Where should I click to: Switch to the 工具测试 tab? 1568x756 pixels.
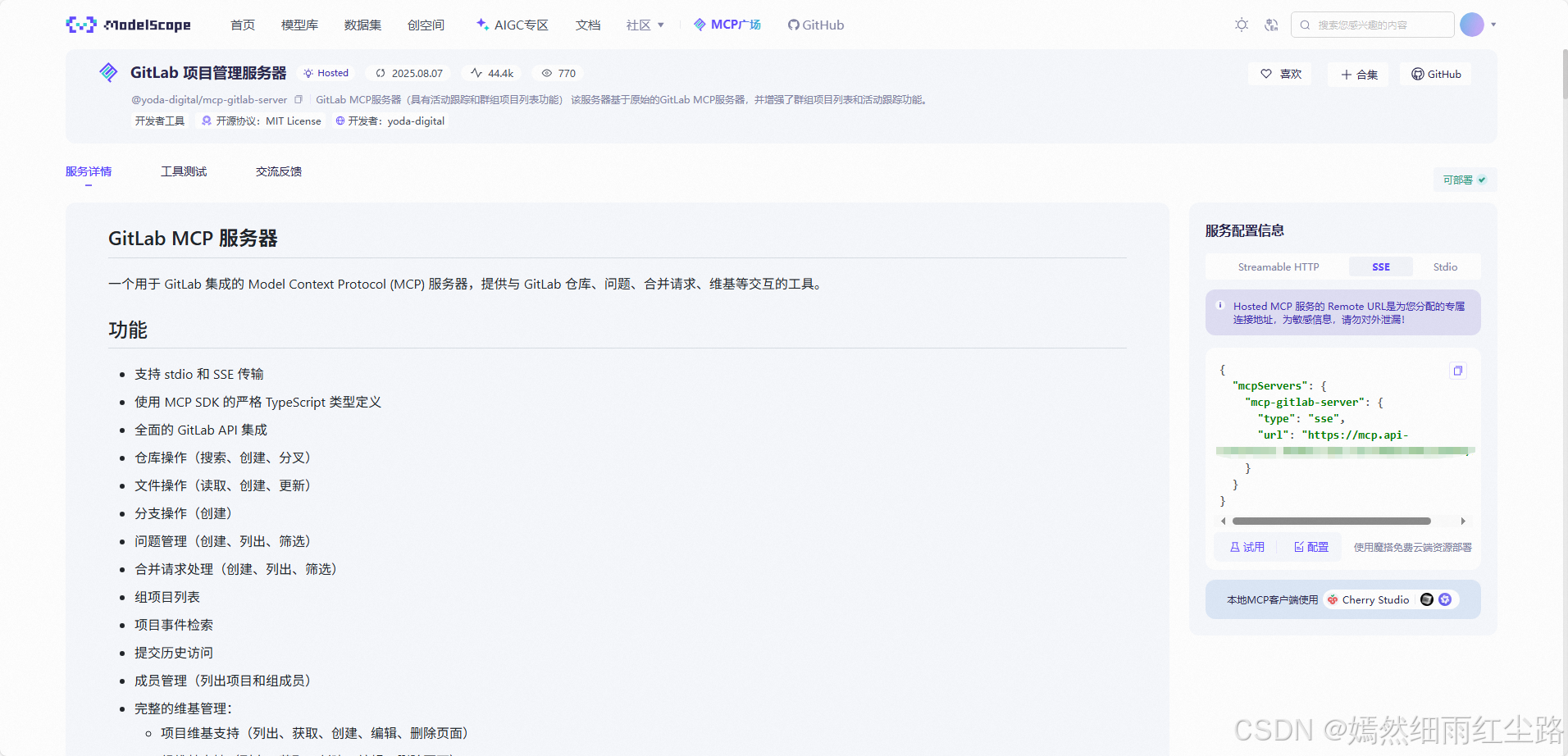pyautogui.click(x=184, y=171)
